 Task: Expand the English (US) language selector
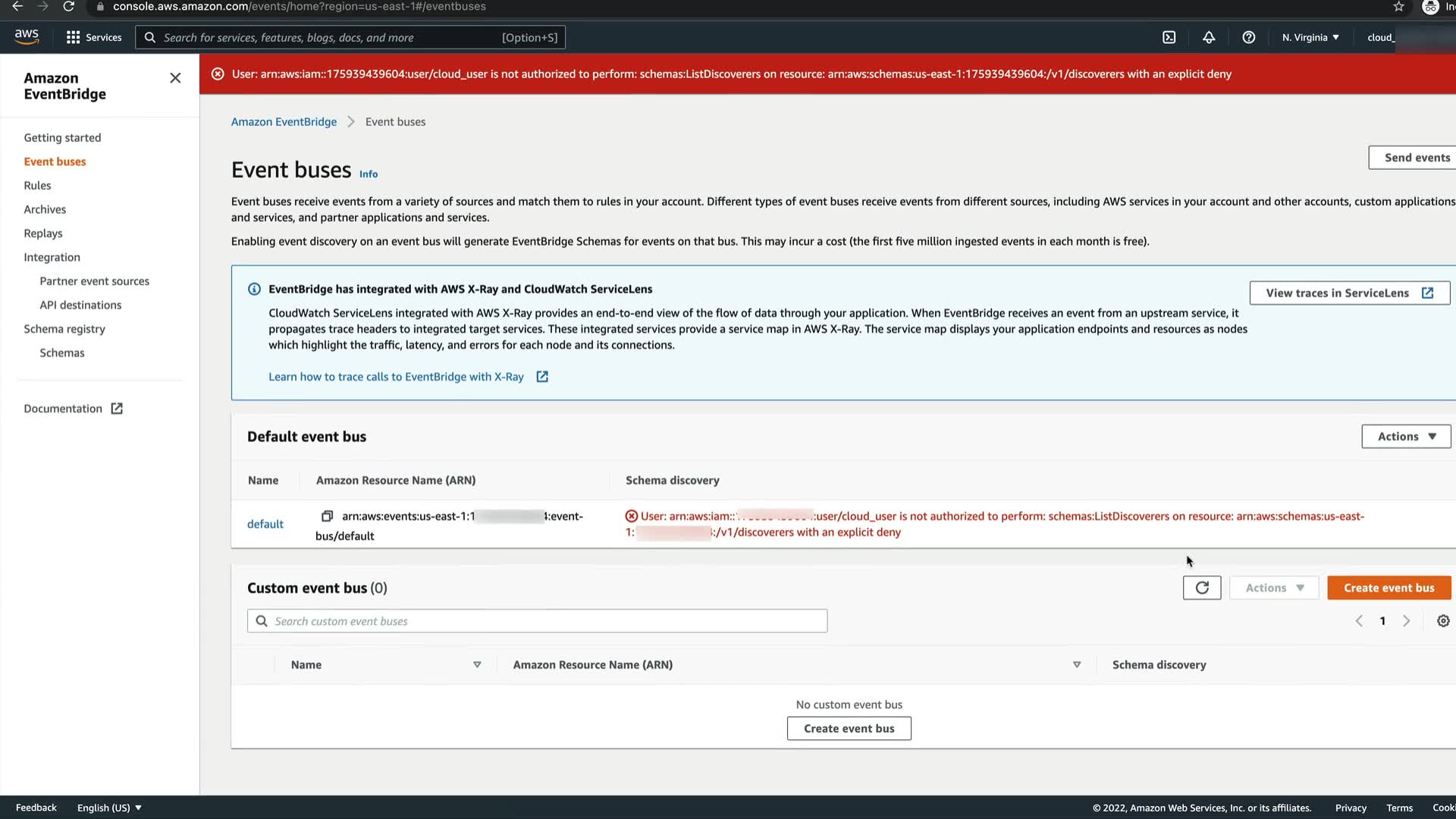tap(109, 808)
